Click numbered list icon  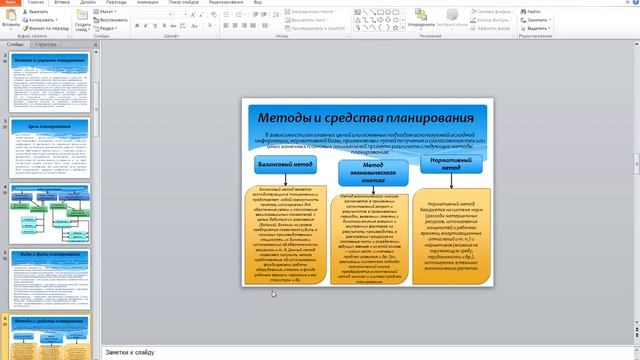click(x=240, y=14)
